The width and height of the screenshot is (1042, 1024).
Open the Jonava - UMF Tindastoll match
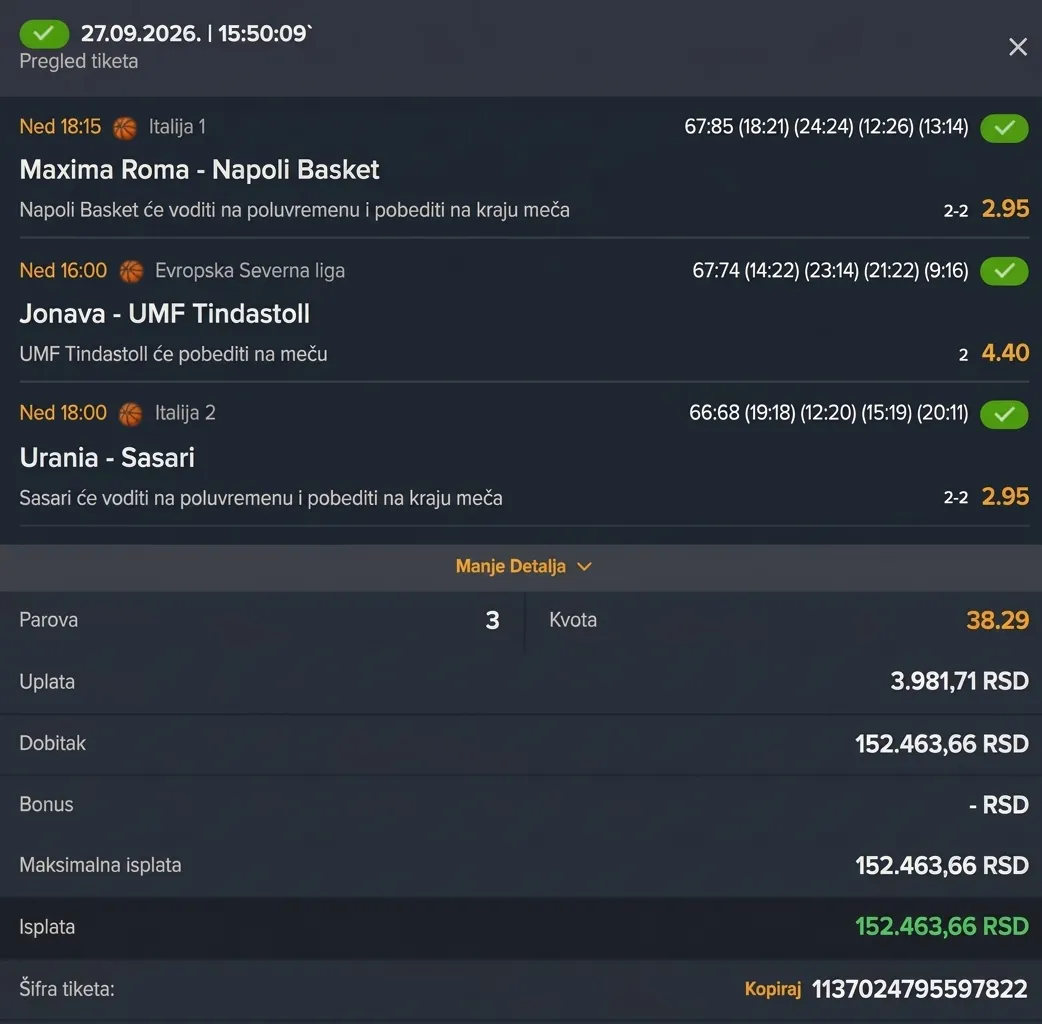coord(165,314)
